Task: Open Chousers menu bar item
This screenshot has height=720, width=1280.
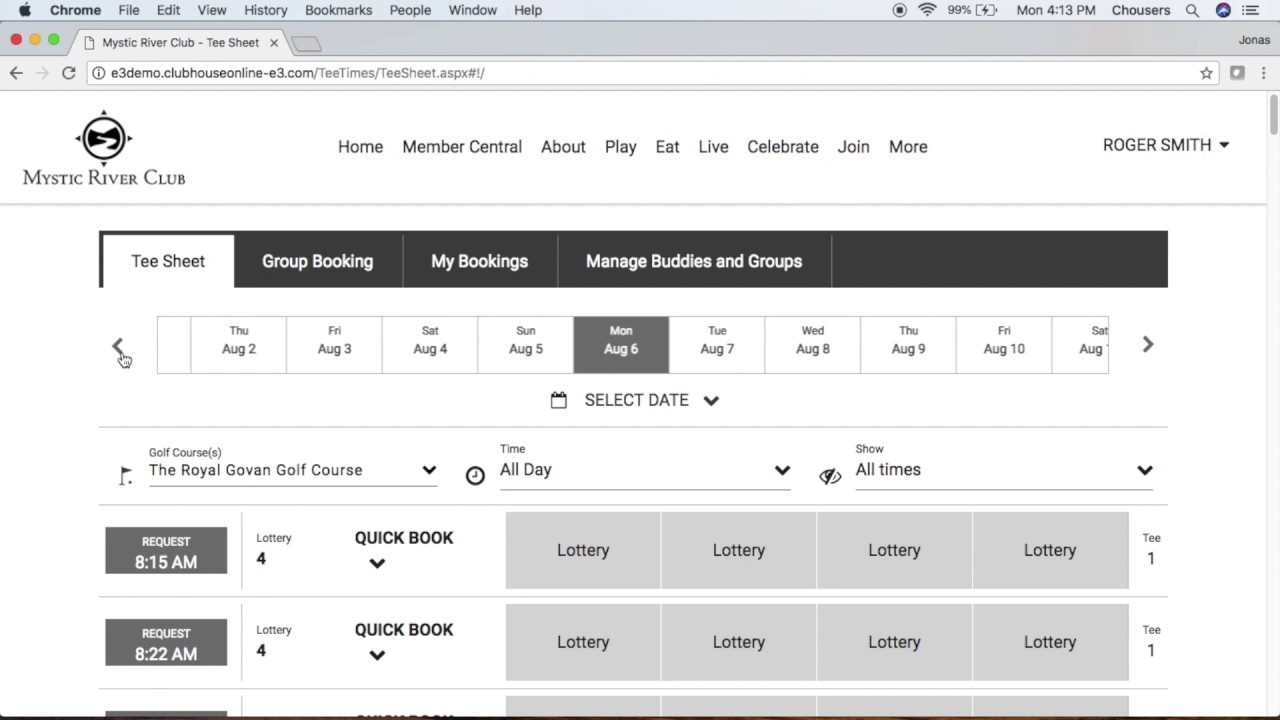Action: pos(1141,10)
